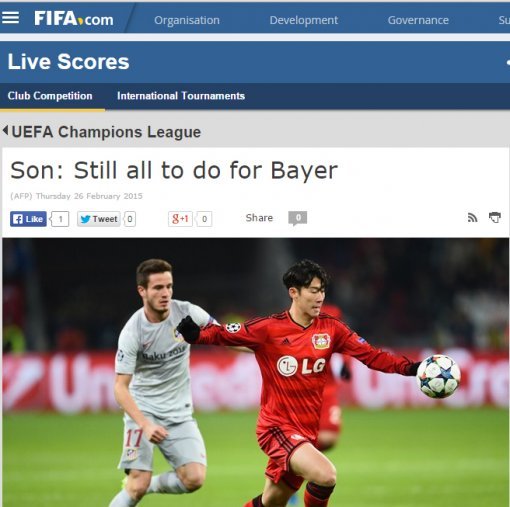The image size is (510, 507).
Task: Click the share count speech bubble
Action: pyautogui.click(x=298, y=218)
